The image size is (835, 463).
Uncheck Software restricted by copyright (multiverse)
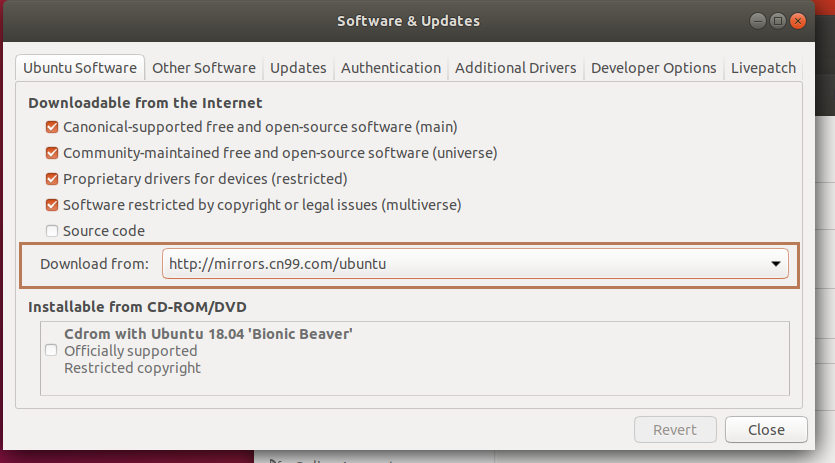(52, 205)
